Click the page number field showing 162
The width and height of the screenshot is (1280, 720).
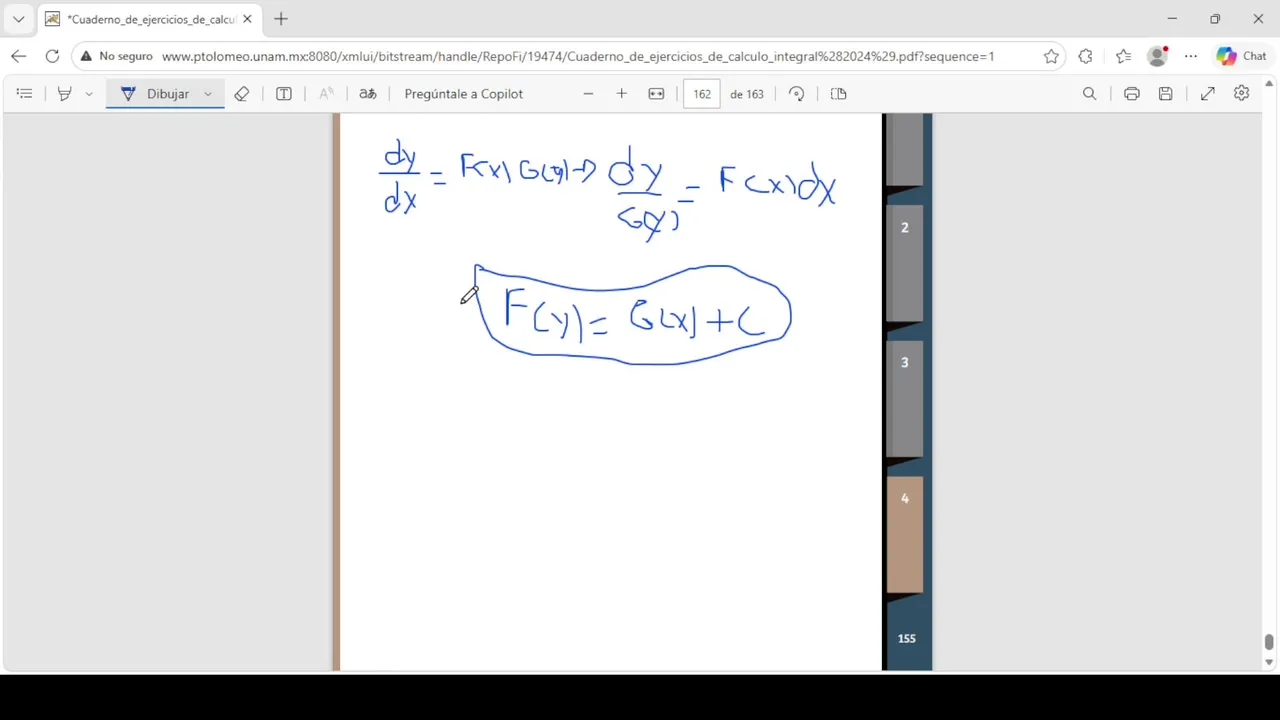tap(702, 94)
